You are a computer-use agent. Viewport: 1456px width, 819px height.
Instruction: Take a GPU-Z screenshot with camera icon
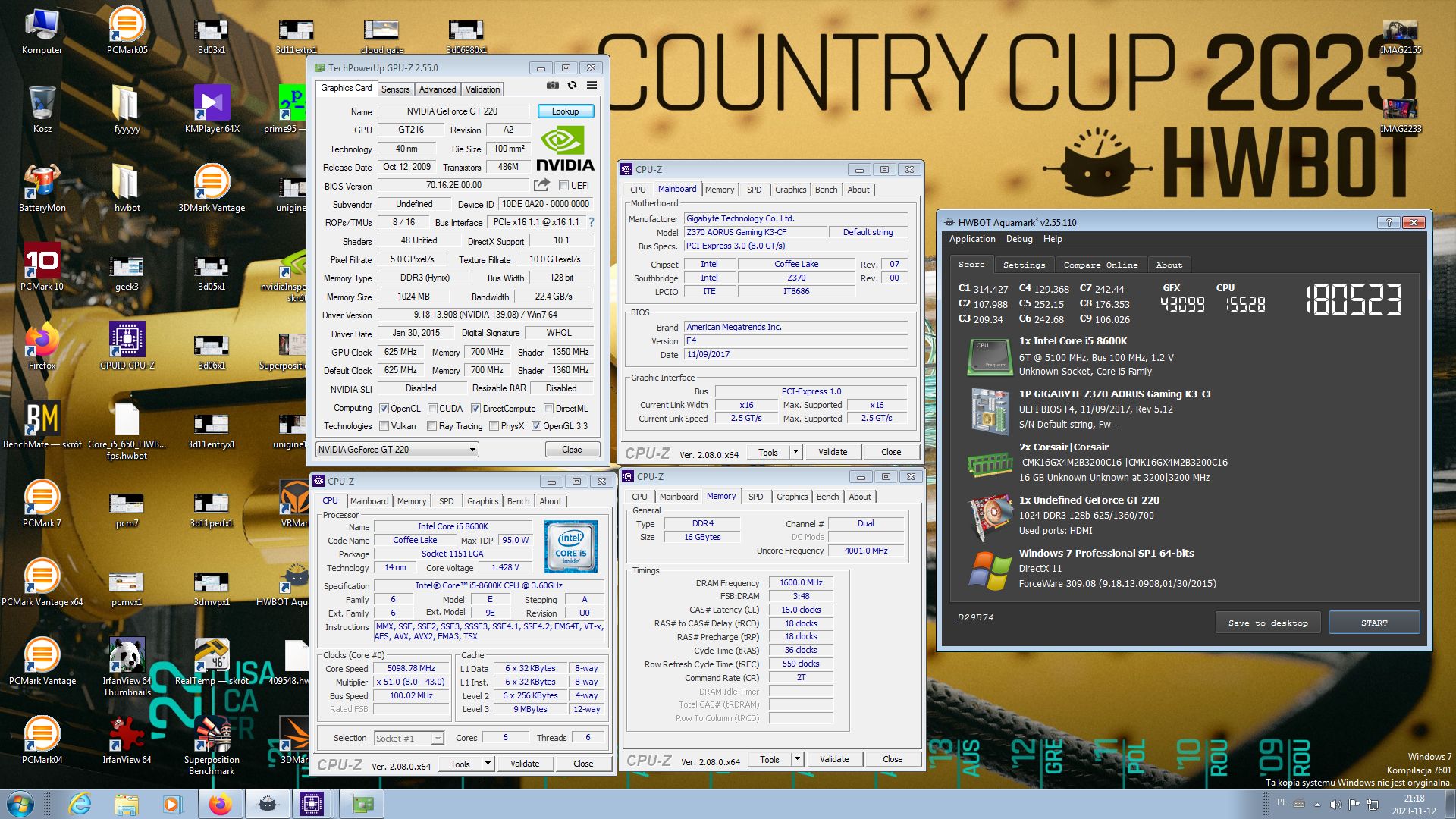553,86
